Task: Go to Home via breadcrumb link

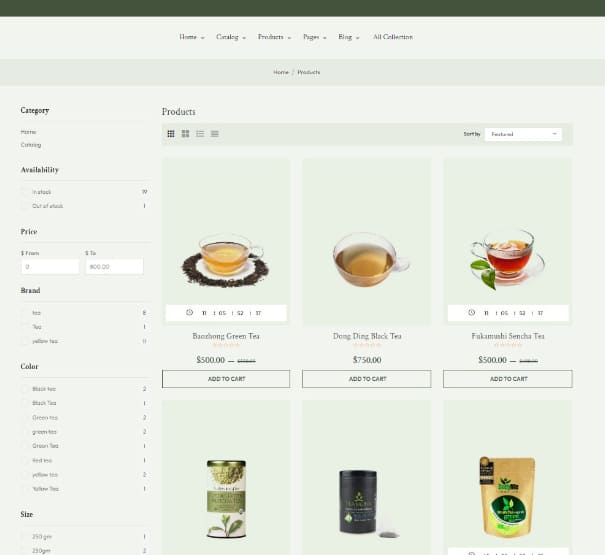Action: [x=281, y=72]
